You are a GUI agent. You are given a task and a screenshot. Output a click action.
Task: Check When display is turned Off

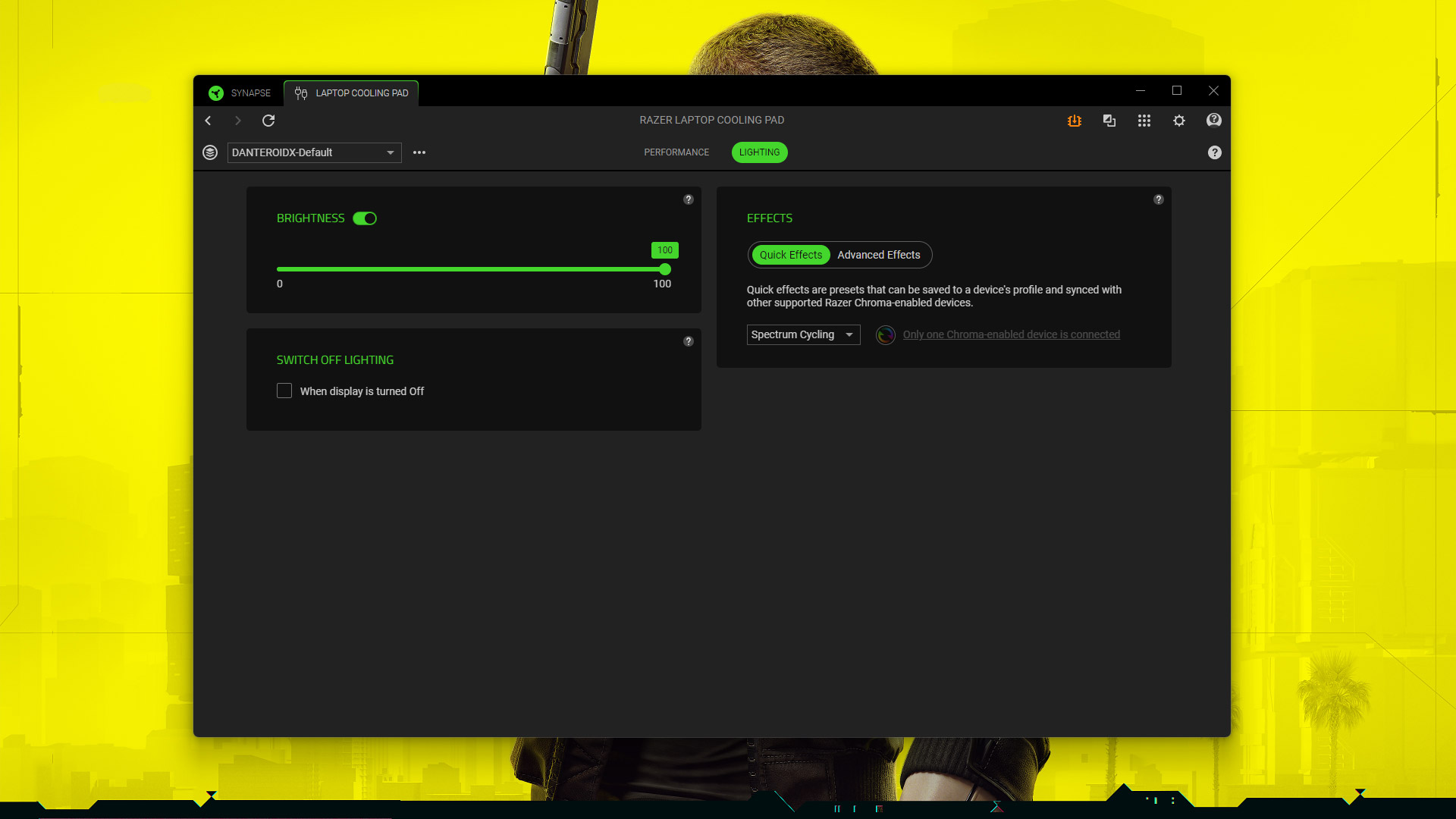click(284, 391)
